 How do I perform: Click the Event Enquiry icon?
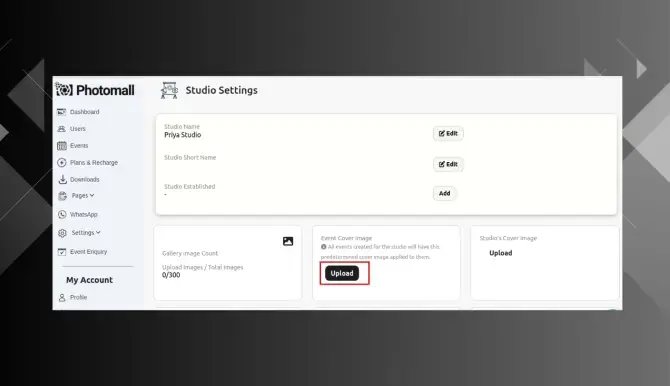[62, 252]
